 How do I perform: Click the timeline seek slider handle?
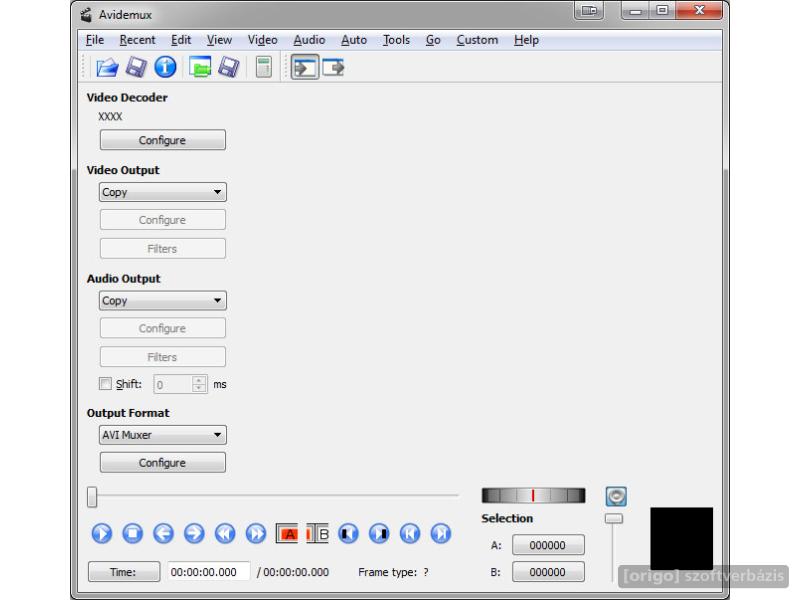[92, 497]
